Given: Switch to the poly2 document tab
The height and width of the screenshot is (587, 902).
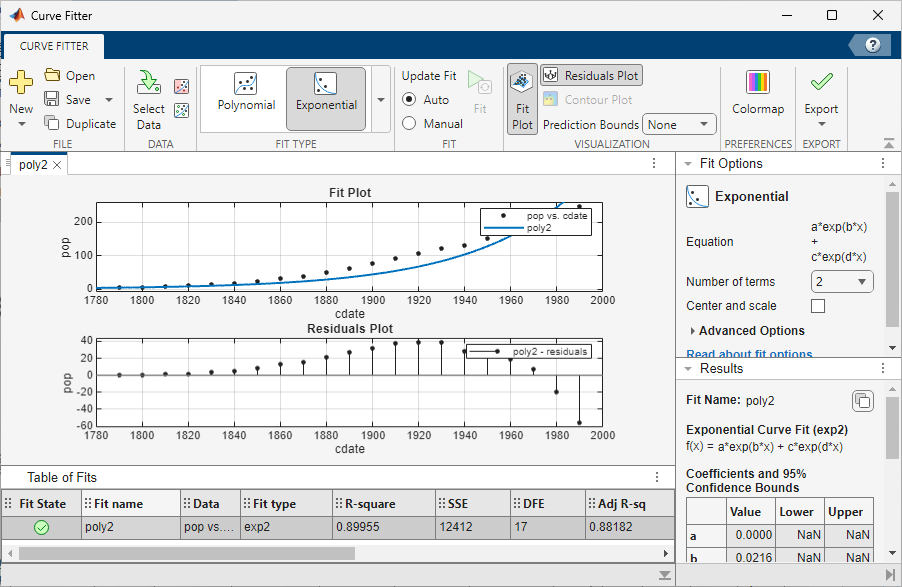Looking at the screenshot, I should (x=33, y=165).
